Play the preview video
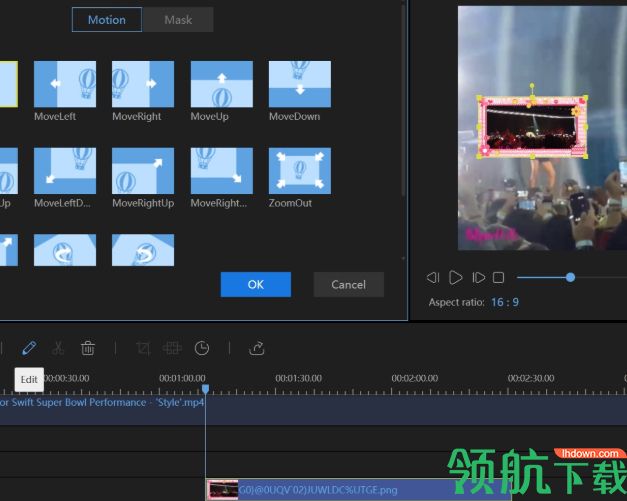This screenshot has width=627, height=501. click(455, 277)
